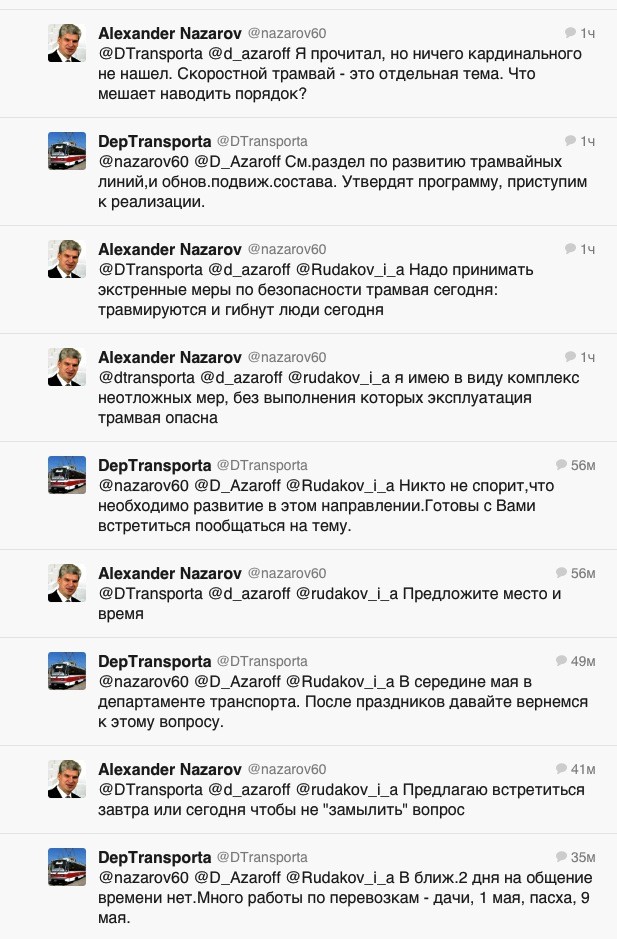
Task: Click @DTransporta mention in the 41м tweet
Action: [150, 790]
